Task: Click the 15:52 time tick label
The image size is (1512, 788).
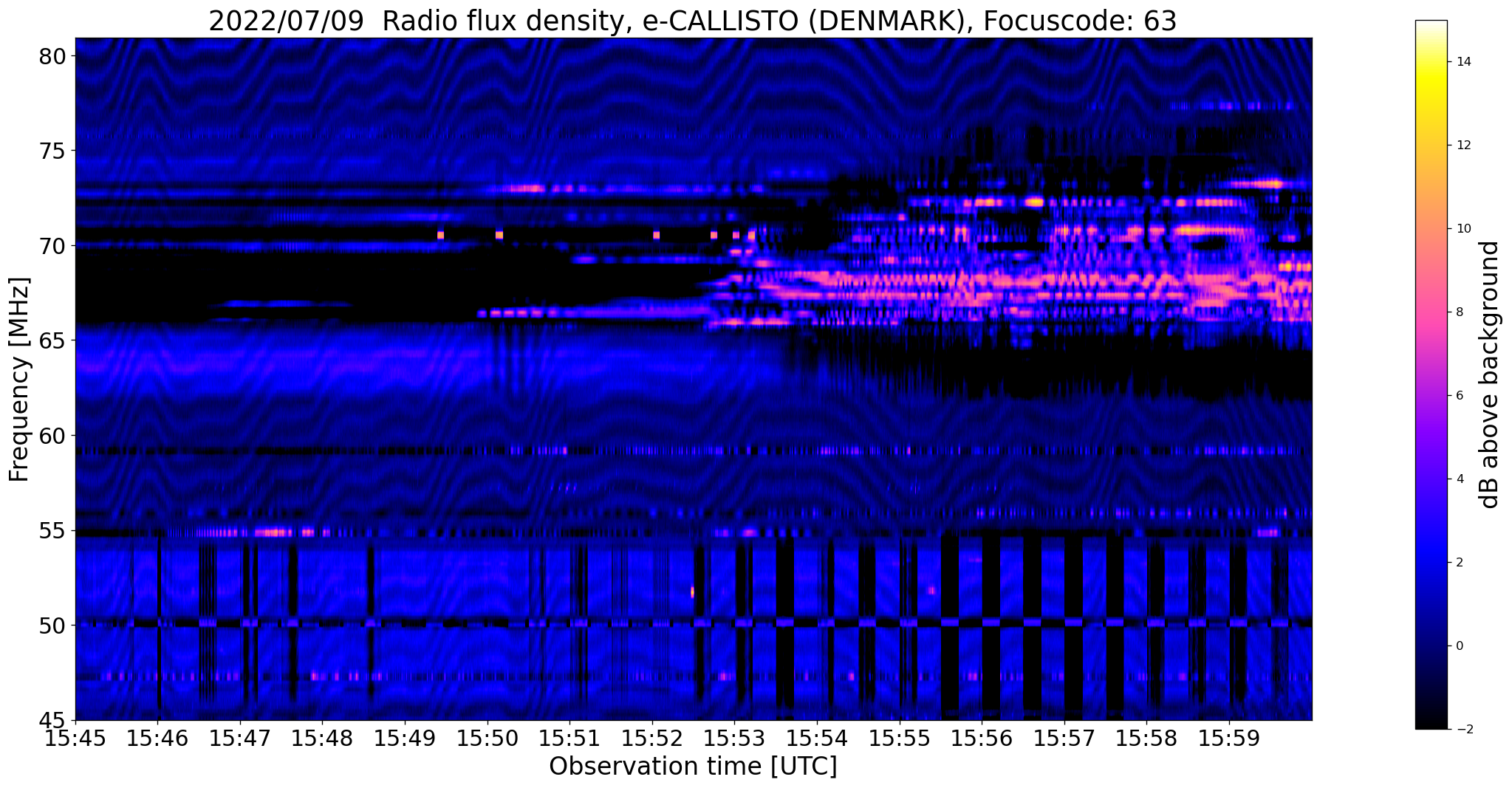Action: [x=652, y=739]
